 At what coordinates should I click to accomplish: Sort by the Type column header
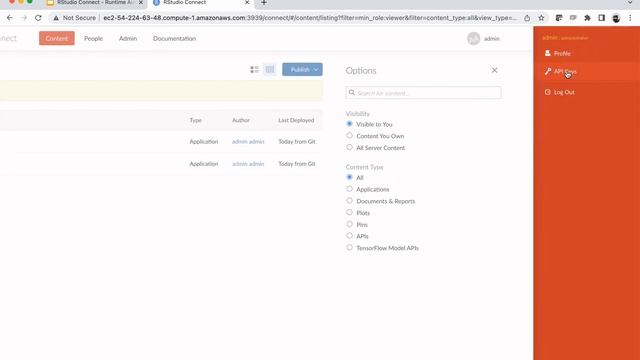[196, 120]
